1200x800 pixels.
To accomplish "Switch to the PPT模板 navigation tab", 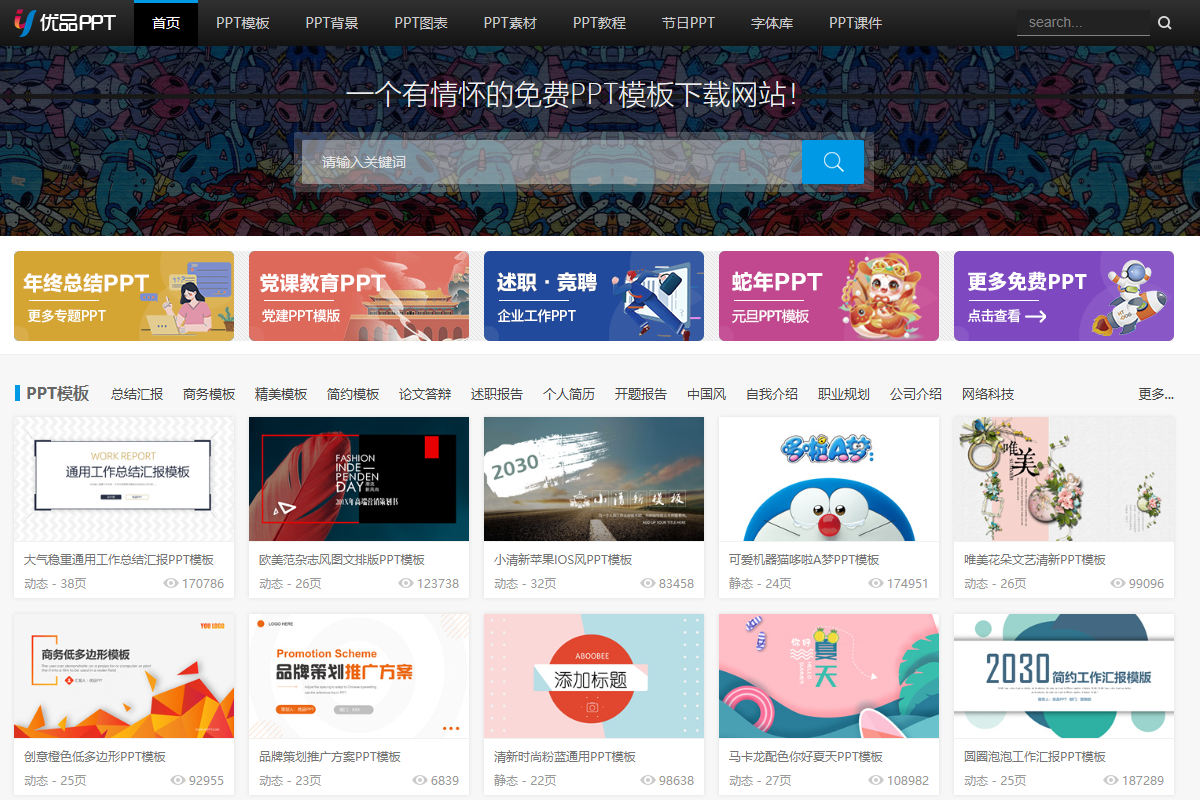I will click(243, 23).
